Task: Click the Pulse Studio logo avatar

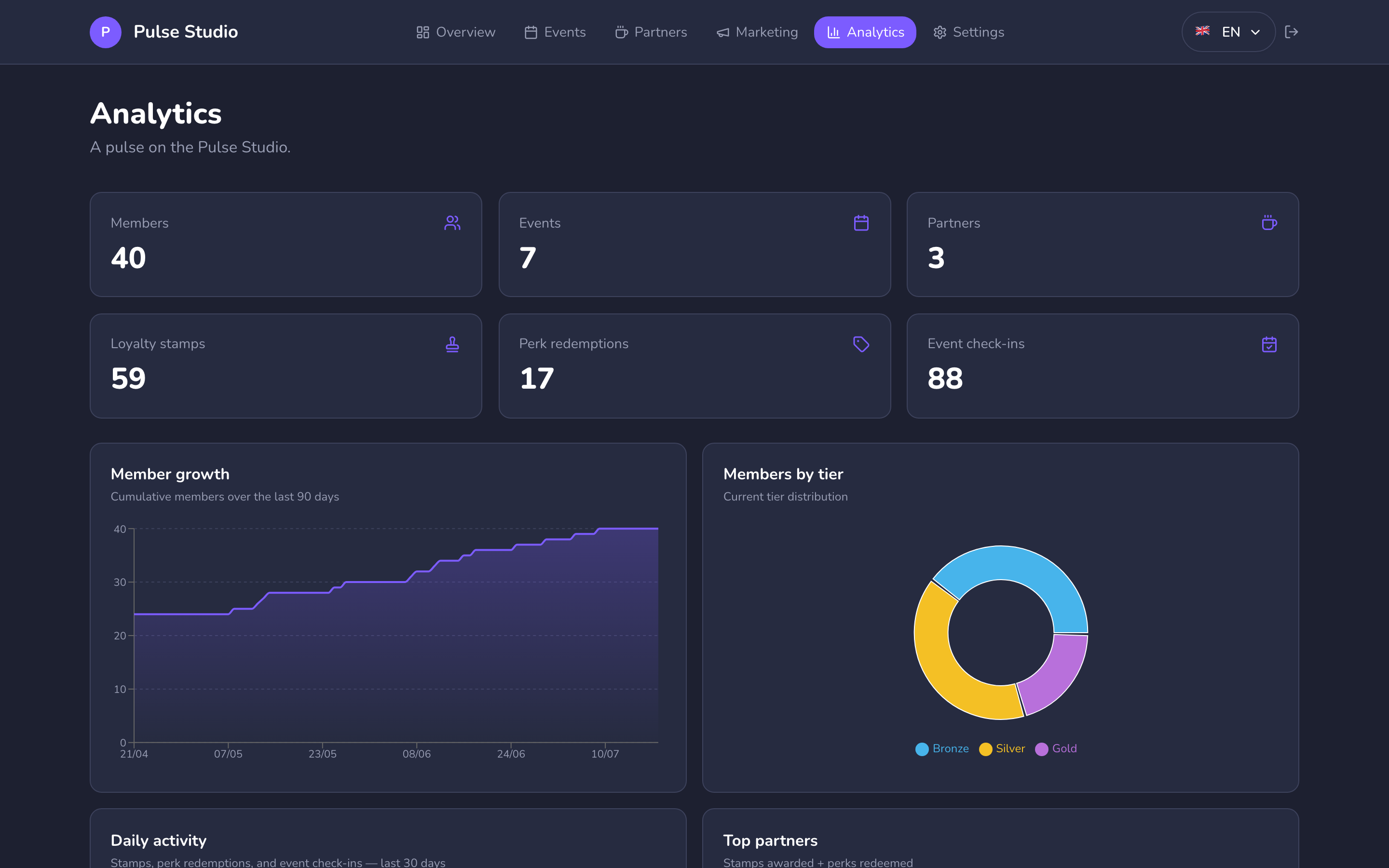Action: 106,32
